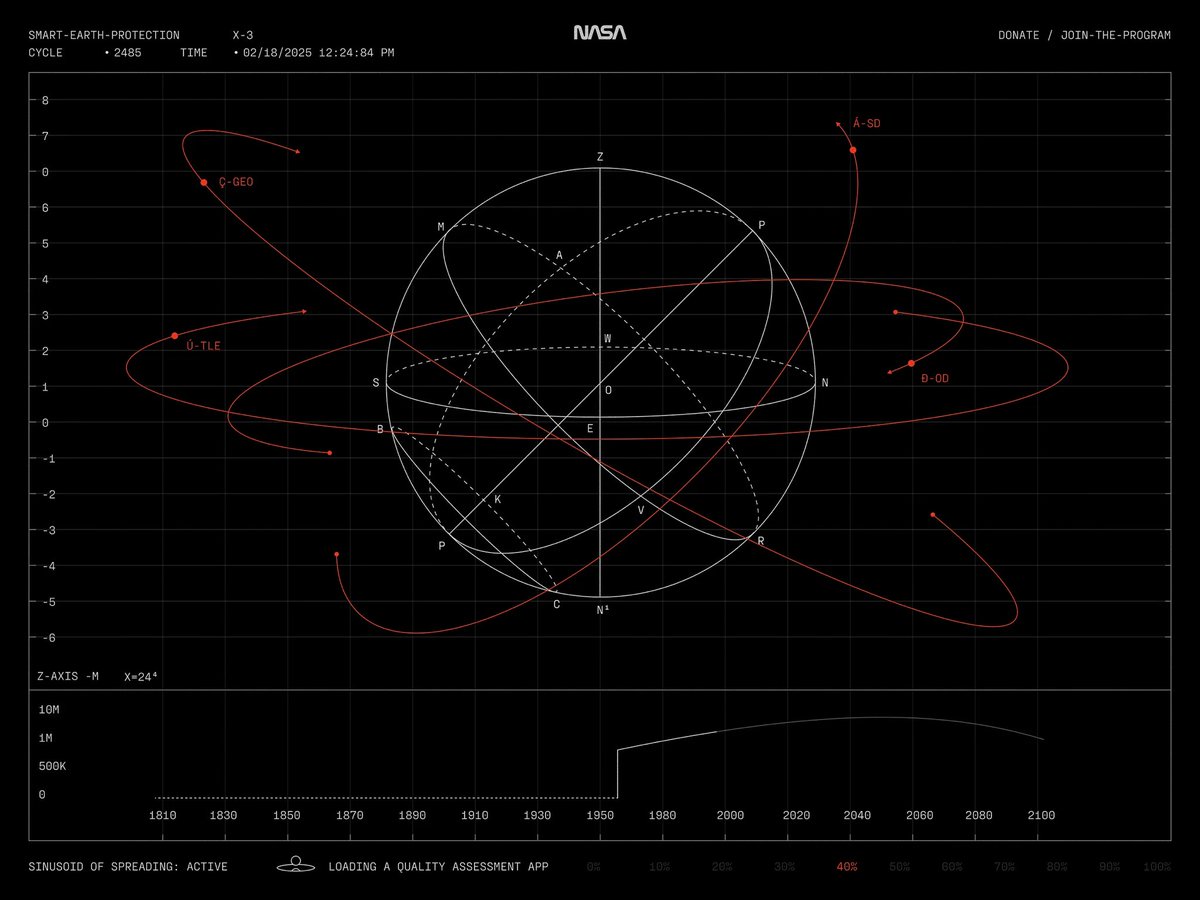Select point C on the sphere

557,604
